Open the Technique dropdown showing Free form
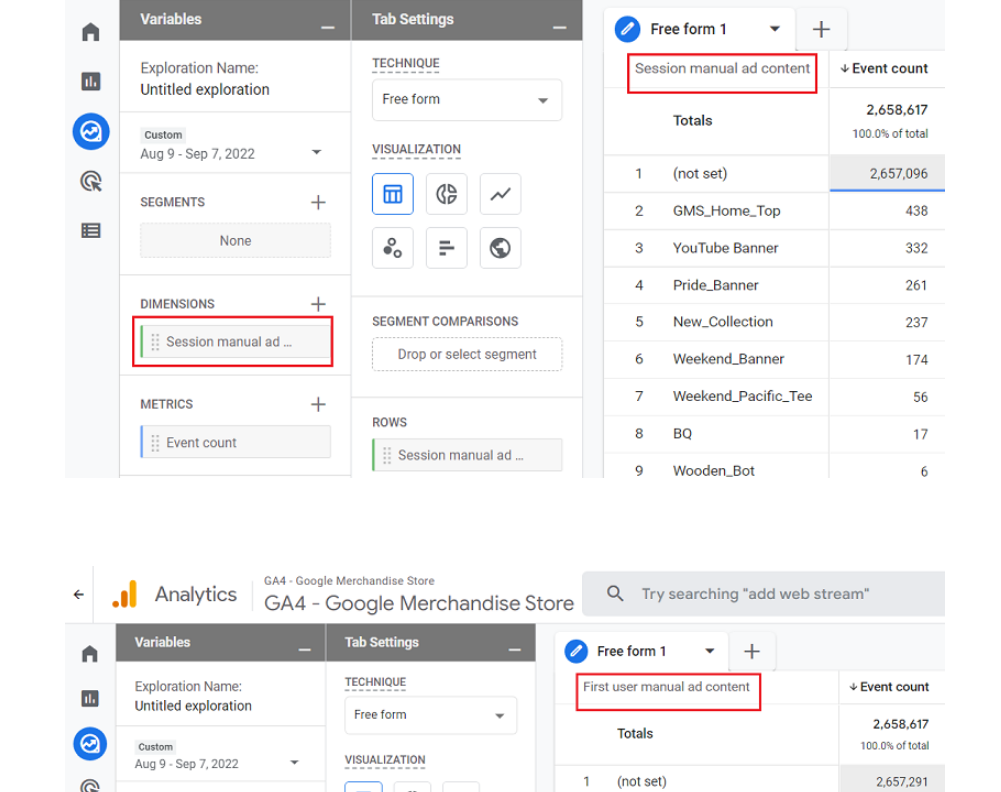This screenshot has width=1001, height=792. 467,99
